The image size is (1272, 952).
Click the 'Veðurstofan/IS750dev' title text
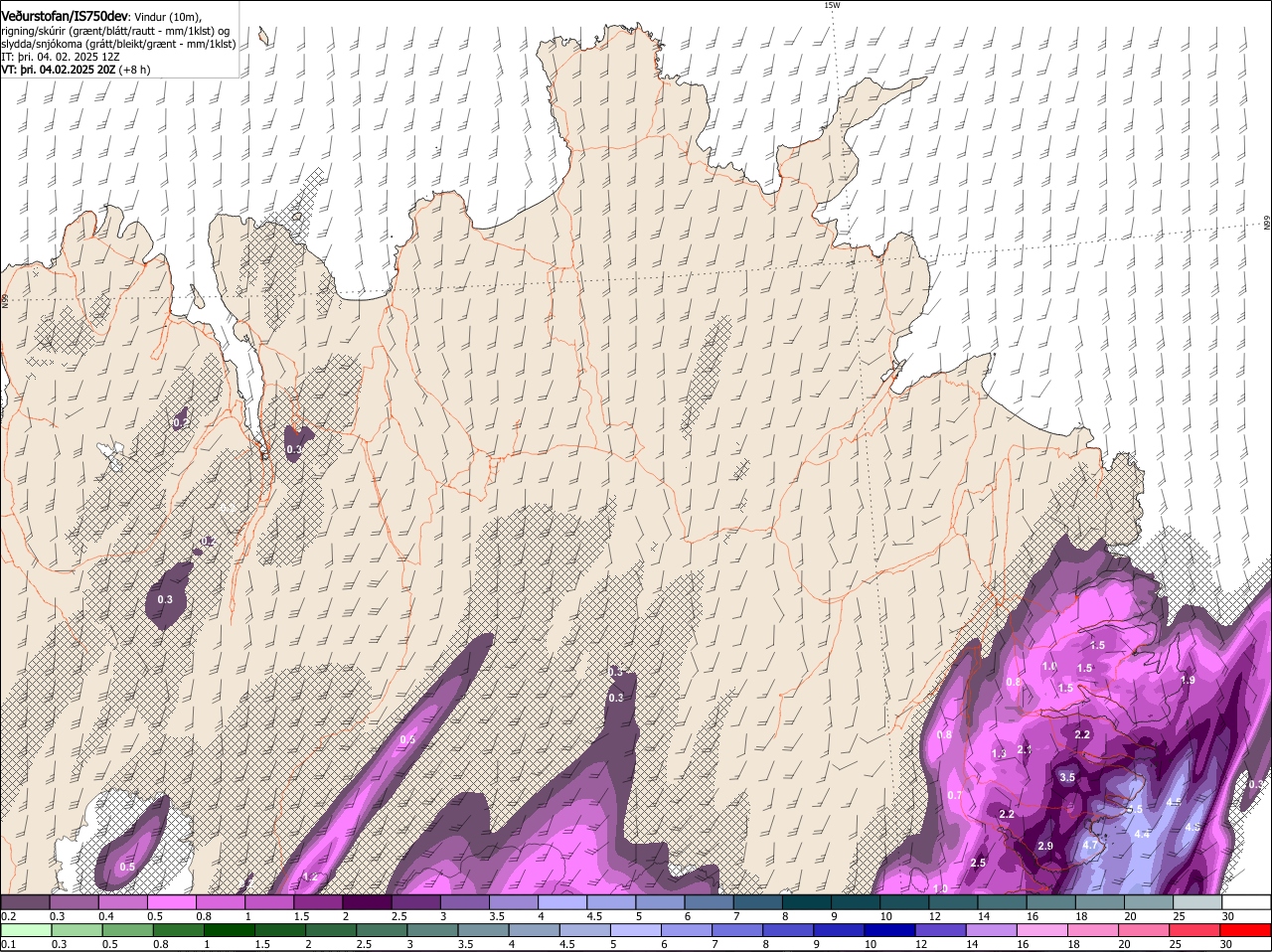coord(65,16)
